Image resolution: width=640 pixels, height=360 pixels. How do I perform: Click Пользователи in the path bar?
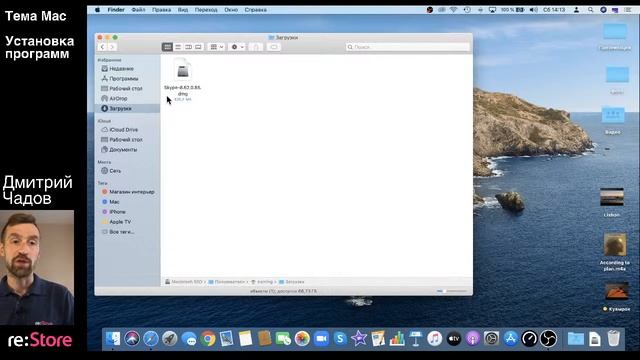point(229,282)
